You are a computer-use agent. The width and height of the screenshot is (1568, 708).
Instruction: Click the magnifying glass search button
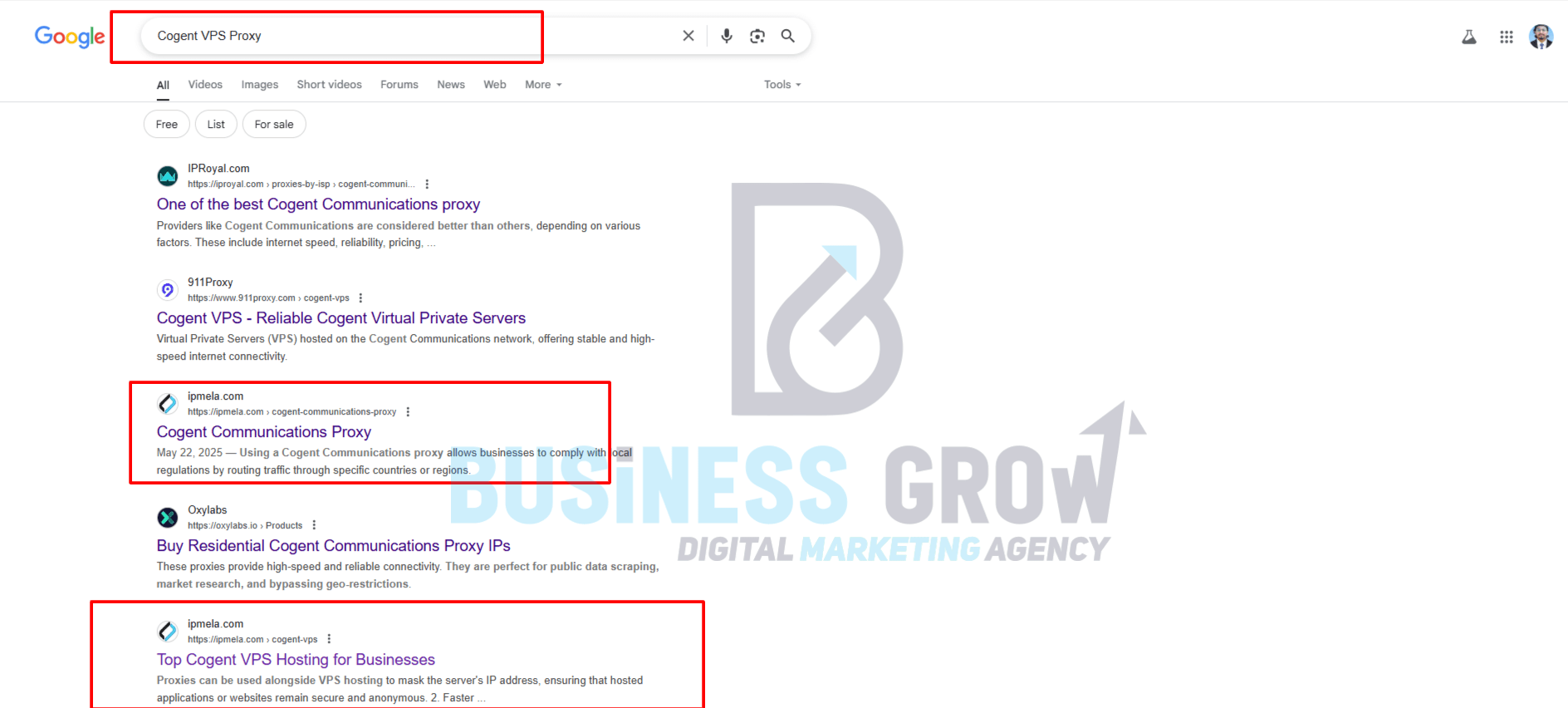coord(788,36)
